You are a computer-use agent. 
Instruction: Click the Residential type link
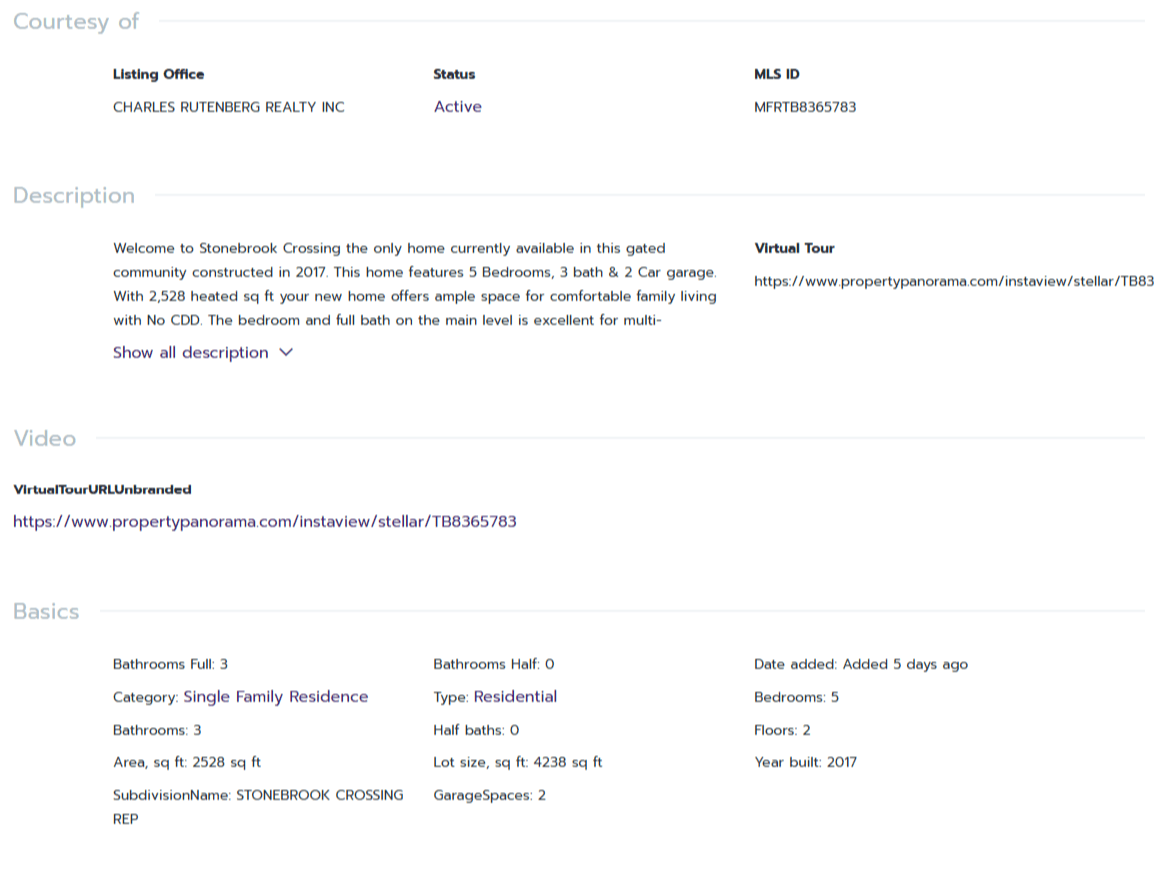coord(515,697)
